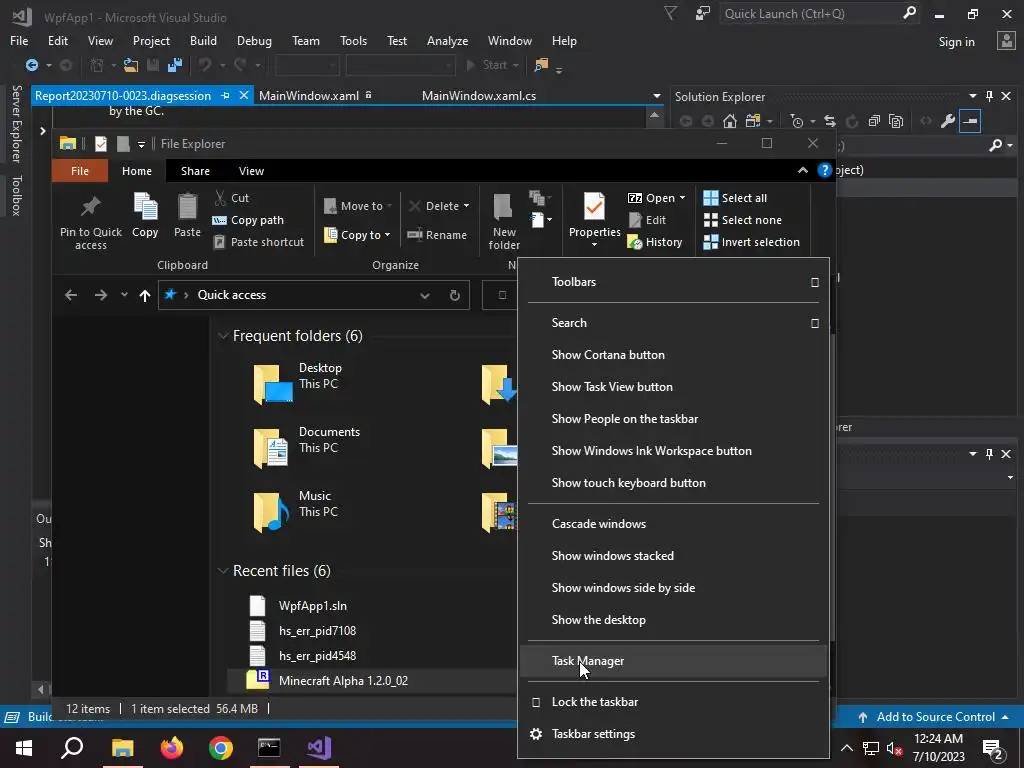Click the Visual Studio feedback icon
The height and width of the screenshot is (768, 1024).
(703, 13)
